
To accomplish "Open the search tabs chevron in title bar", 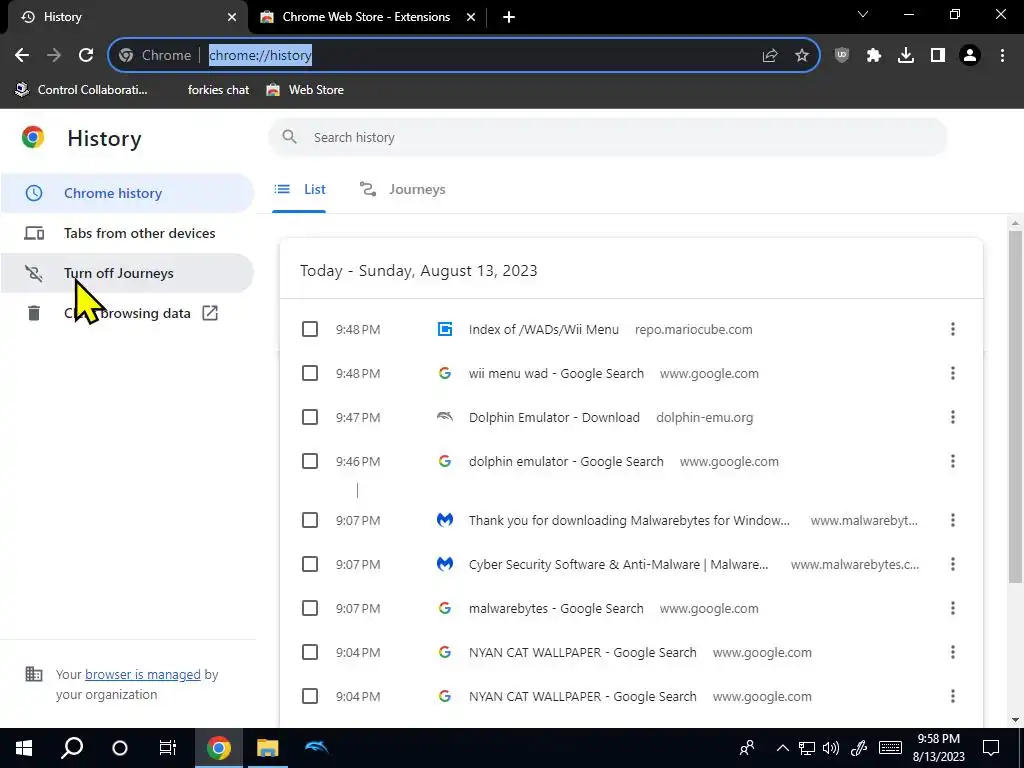I will pos(863,14).
